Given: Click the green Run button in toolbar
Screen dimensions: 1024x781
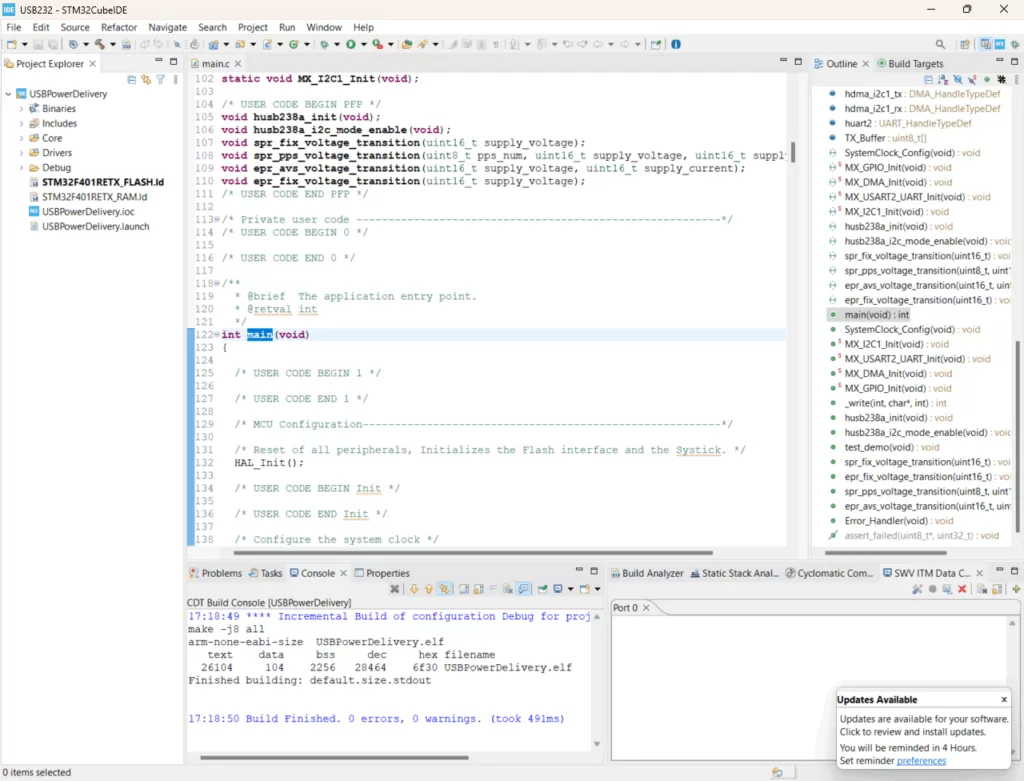Looking at the screenshot, I should [x=351, y=44].
